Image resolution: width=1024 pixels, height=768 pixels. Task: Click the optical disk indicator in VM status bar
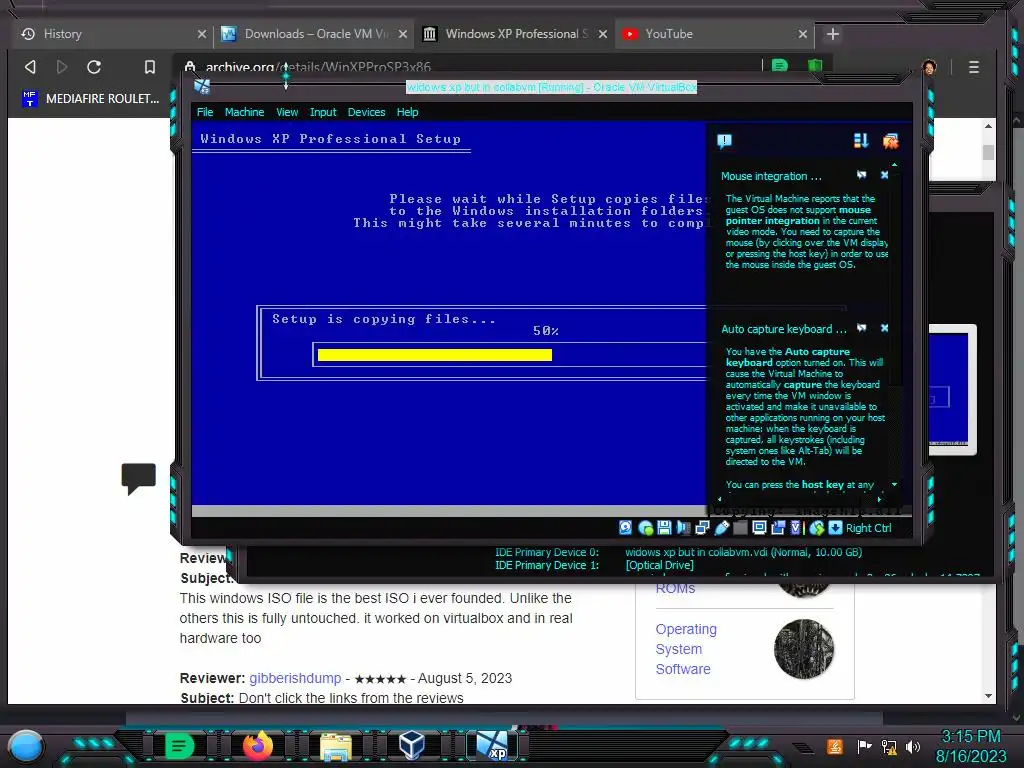[645, 528]
